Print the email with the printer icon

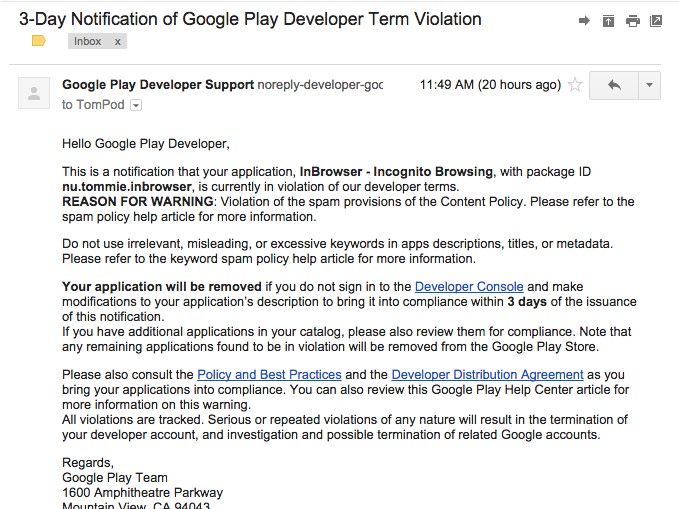[633, 20]
